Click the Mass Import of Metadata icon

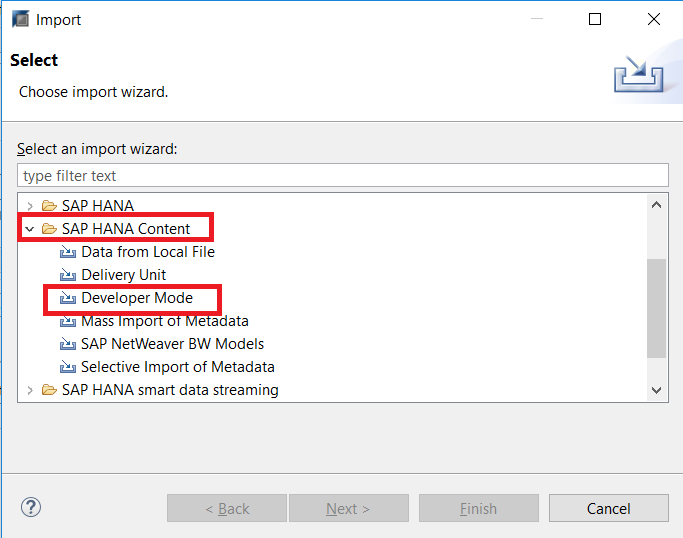[x=68, y=321]
